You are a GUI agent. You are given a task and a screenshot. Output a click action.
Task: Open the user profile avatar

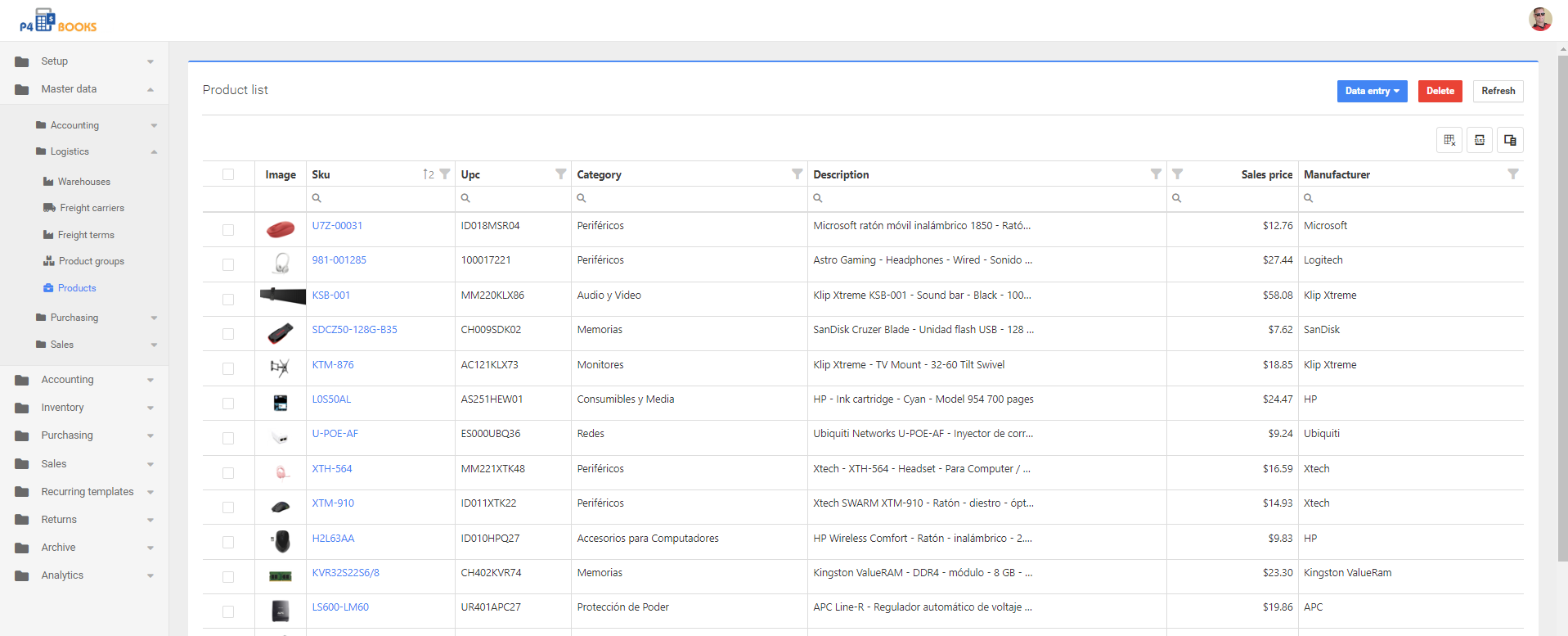click(1539, 19)
